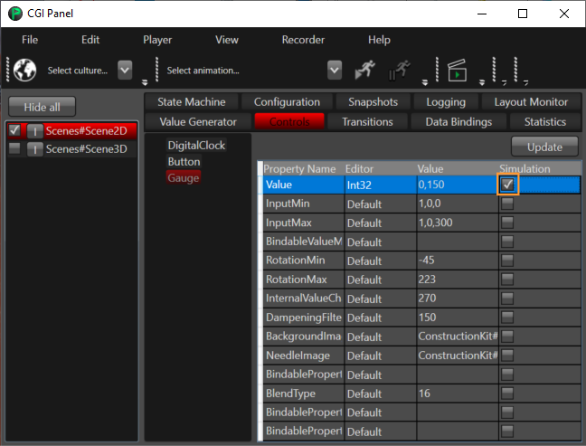Image resolution: width=586 pixels, height=446 pixels.
Task: Click the Value cell showing 0,150
Action: 457,185
